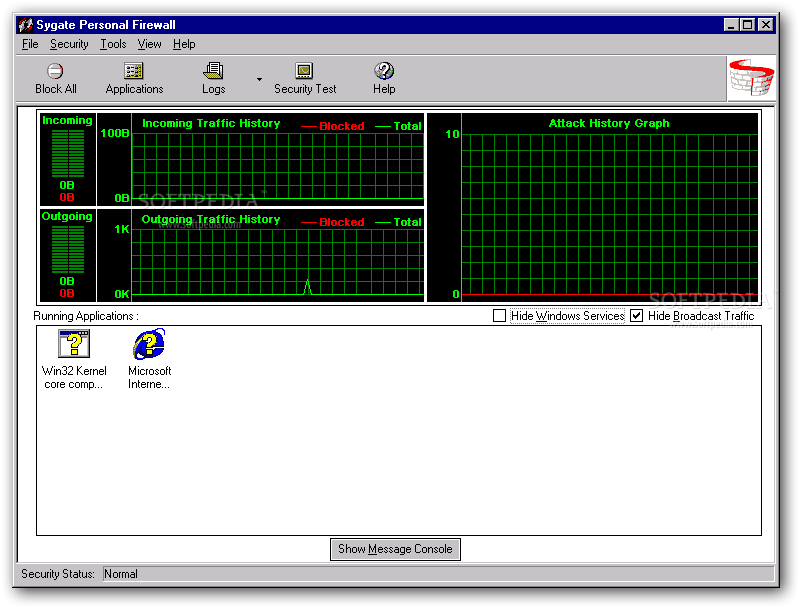
Task: Close the Sygate Personal Firewall window
Action: [766, 24]
